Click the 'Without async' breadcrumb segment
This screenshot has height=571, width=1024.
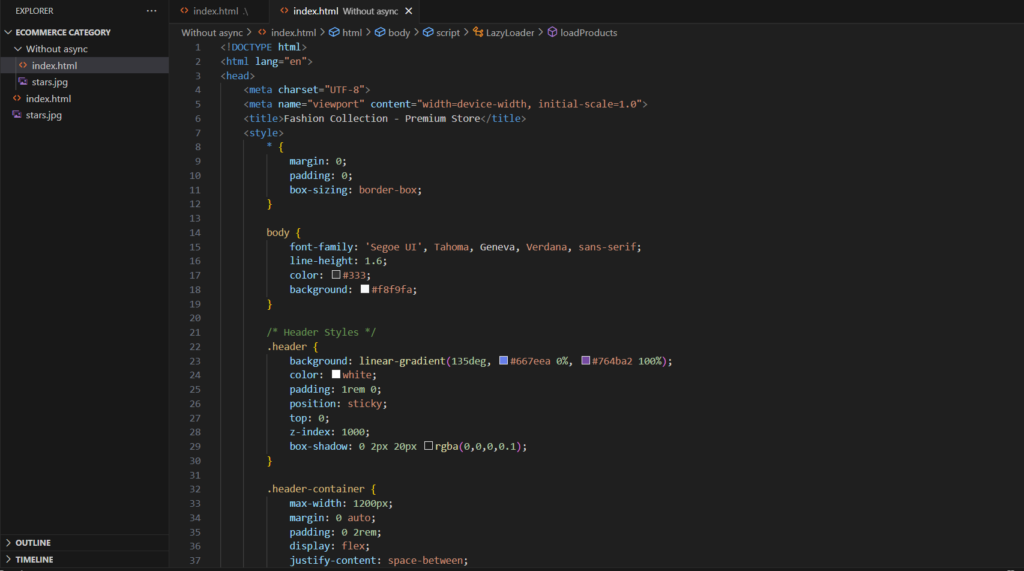(211, 32)
